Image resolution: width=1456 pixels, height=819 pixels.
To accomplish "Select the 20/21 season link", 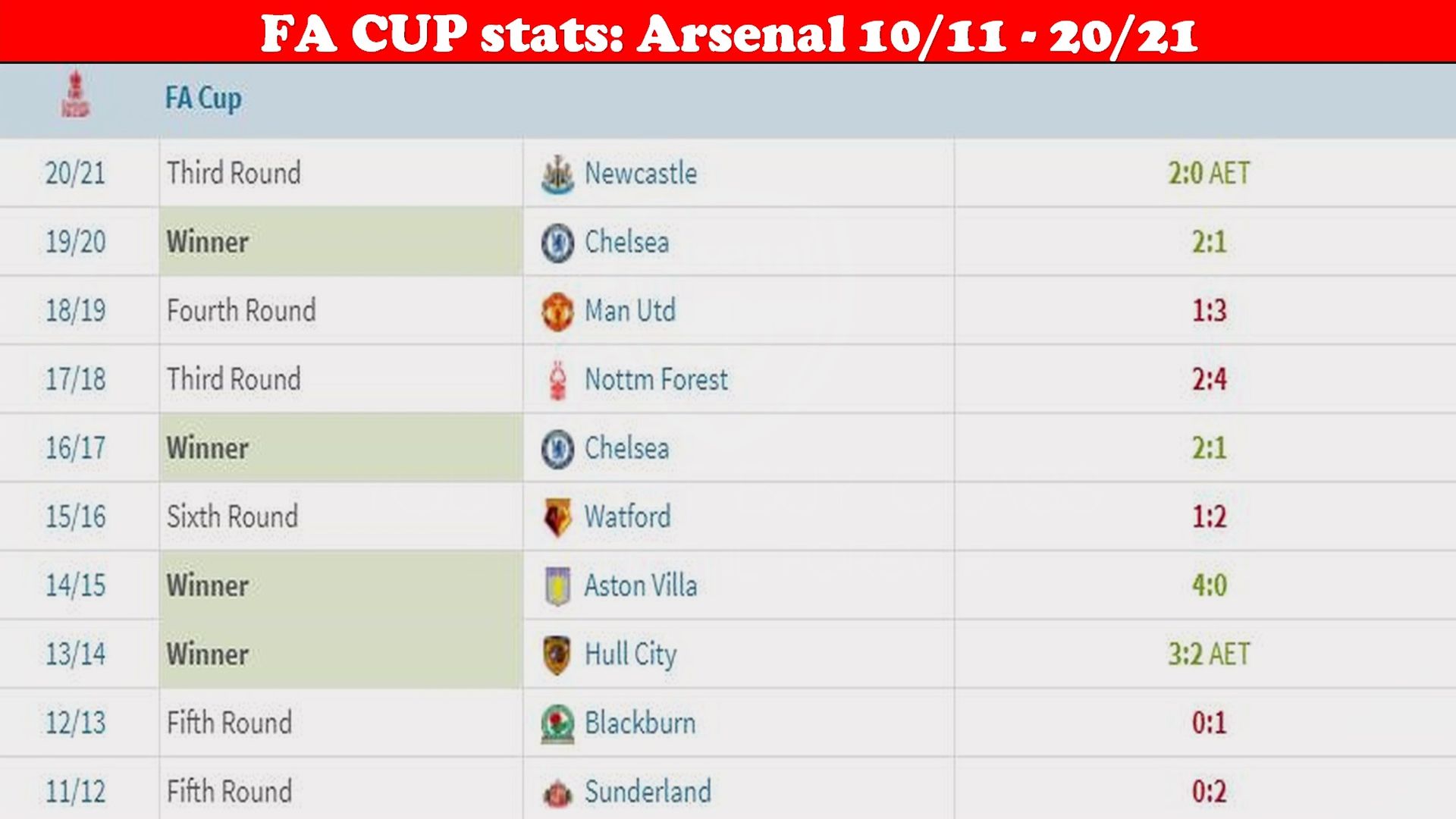I will tap(75, 173).
